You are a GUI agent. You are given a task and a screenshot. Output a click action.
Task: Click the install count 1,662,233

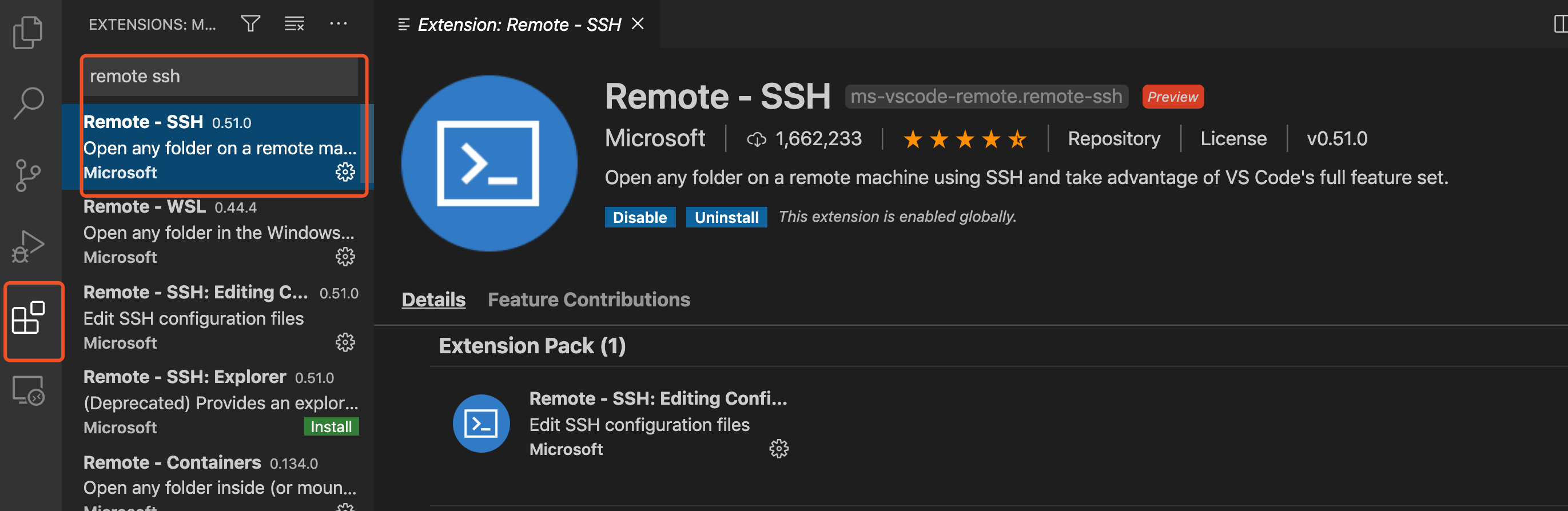click(x=803, y=139)
